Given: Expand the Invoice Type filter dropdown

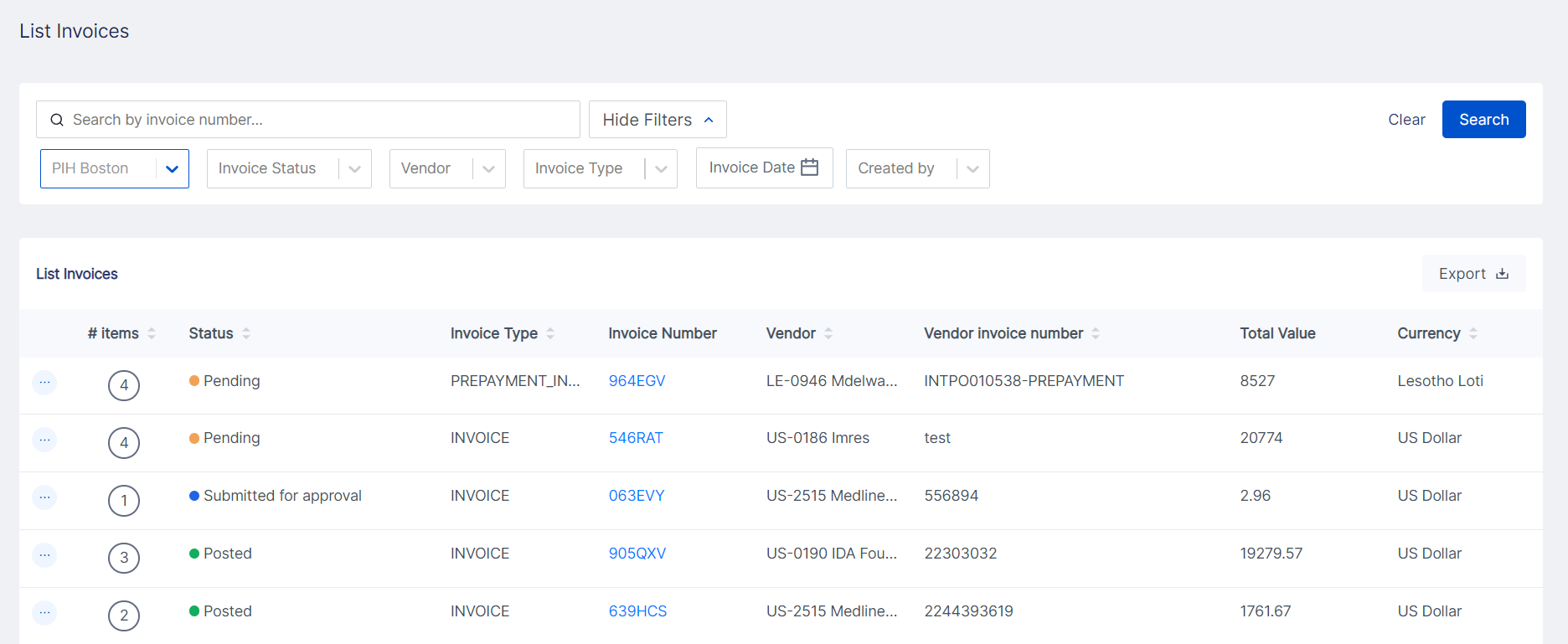Looking at the screenshot, I should (600, 168).
